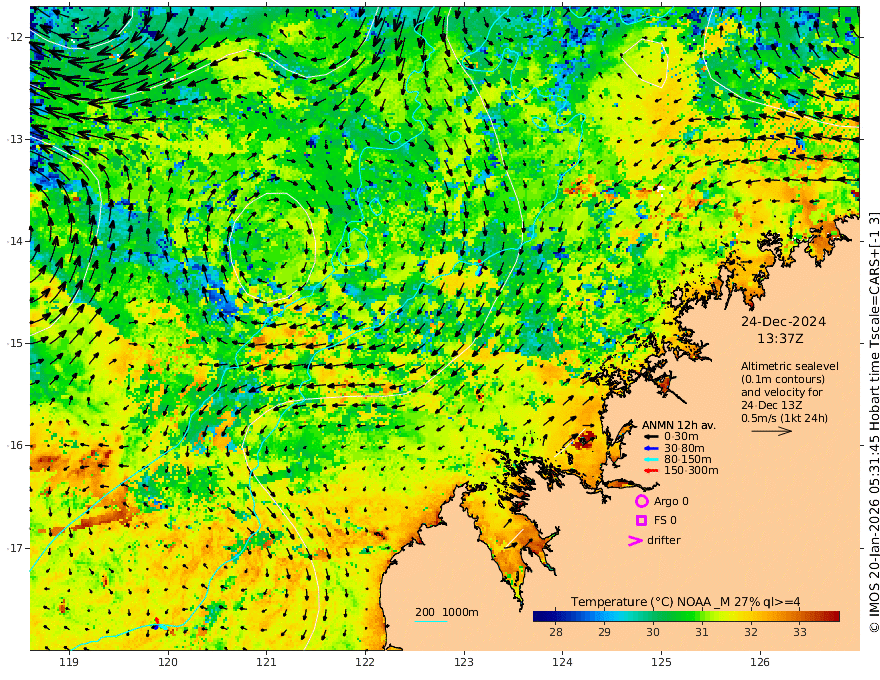Click the magenta Argo circle symbol
This screenshot has width=880, height=680.
coord(641,501)
